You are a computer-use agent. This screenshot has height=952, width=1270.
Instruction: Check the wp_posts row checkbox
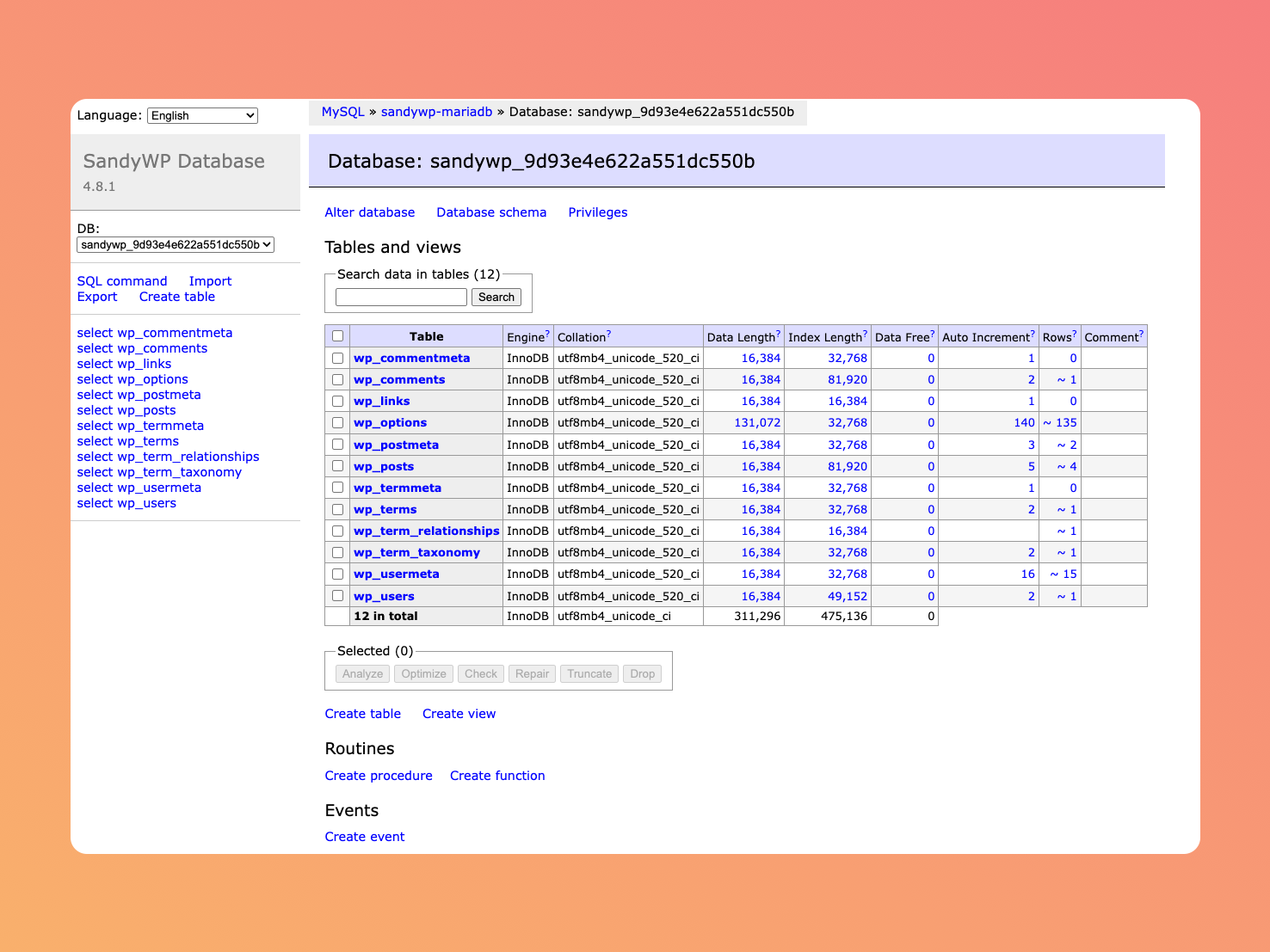tap(337, 466)
